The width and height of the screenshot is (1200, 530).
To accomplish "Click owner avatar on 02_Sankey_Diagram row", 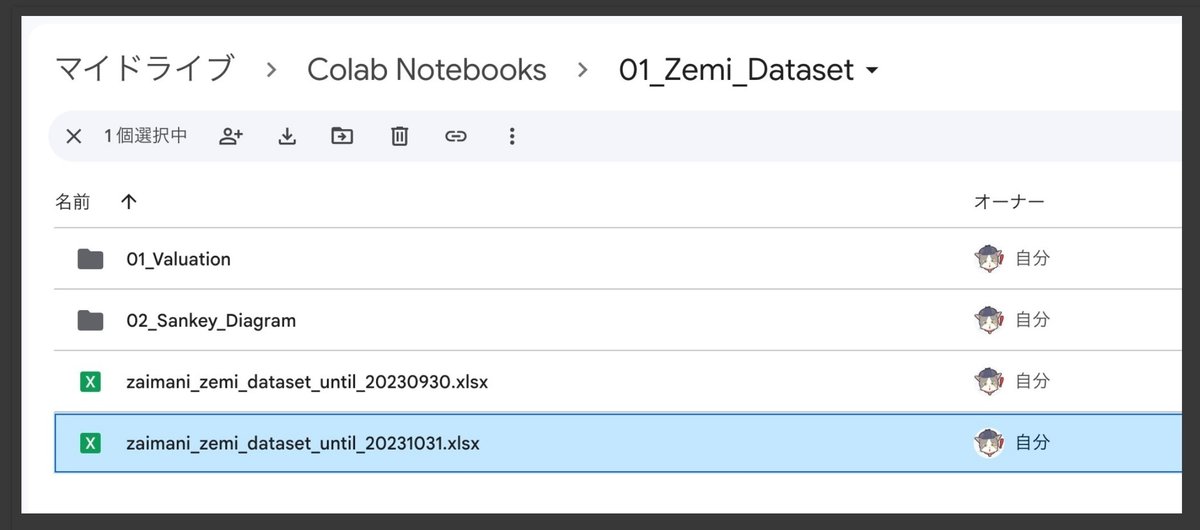I will pyautogui.click(x=988, y=320).
